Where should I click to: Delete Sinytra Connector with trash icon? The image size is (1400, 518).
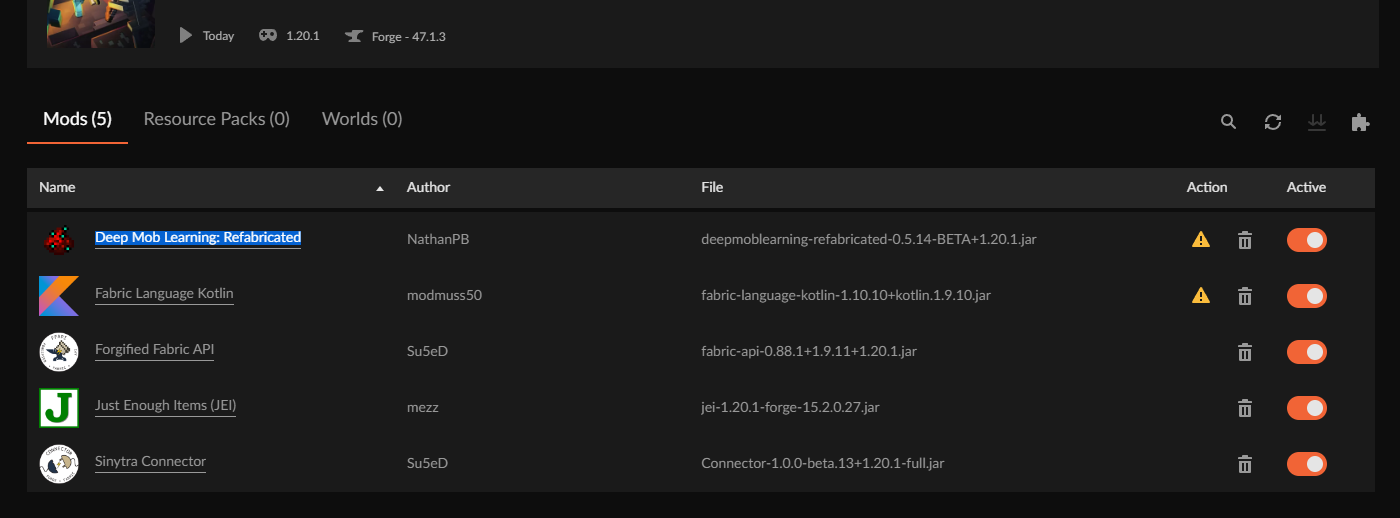[1245, 464]
